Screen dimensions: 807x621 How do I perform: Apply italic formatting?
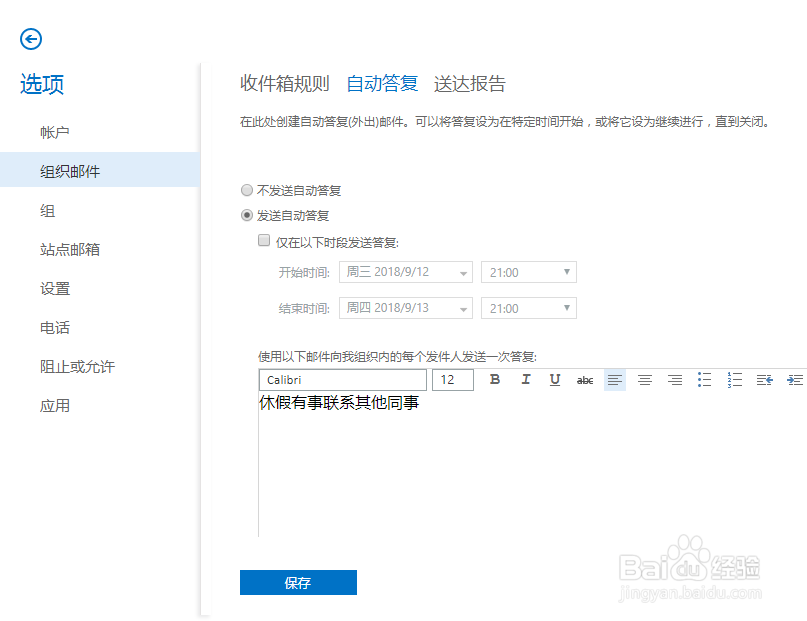(x=524, y=379)
